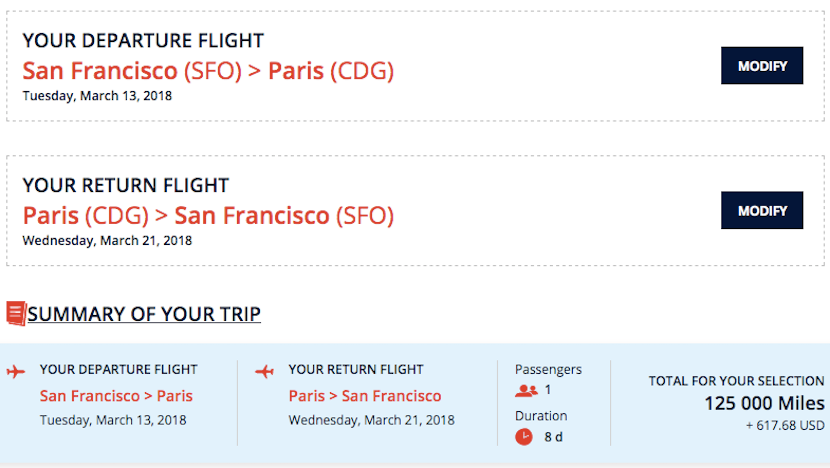The height and width of the screenshot is (468, 830).
Task: Click the departure plane icon in trip summary
Action: [15, 372]
